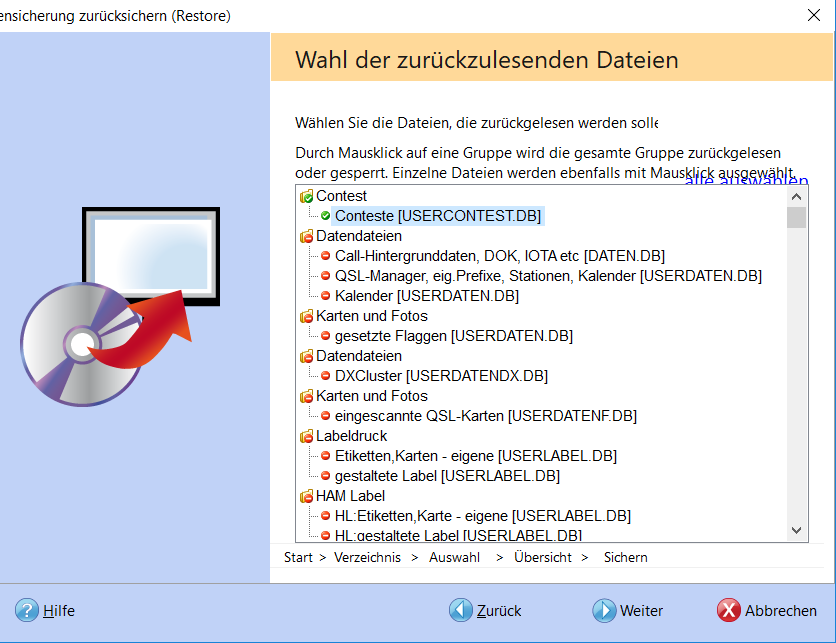836x643 pixels.
Task: Click the Contest group folder icon
Action: click(x=307, y=196)
